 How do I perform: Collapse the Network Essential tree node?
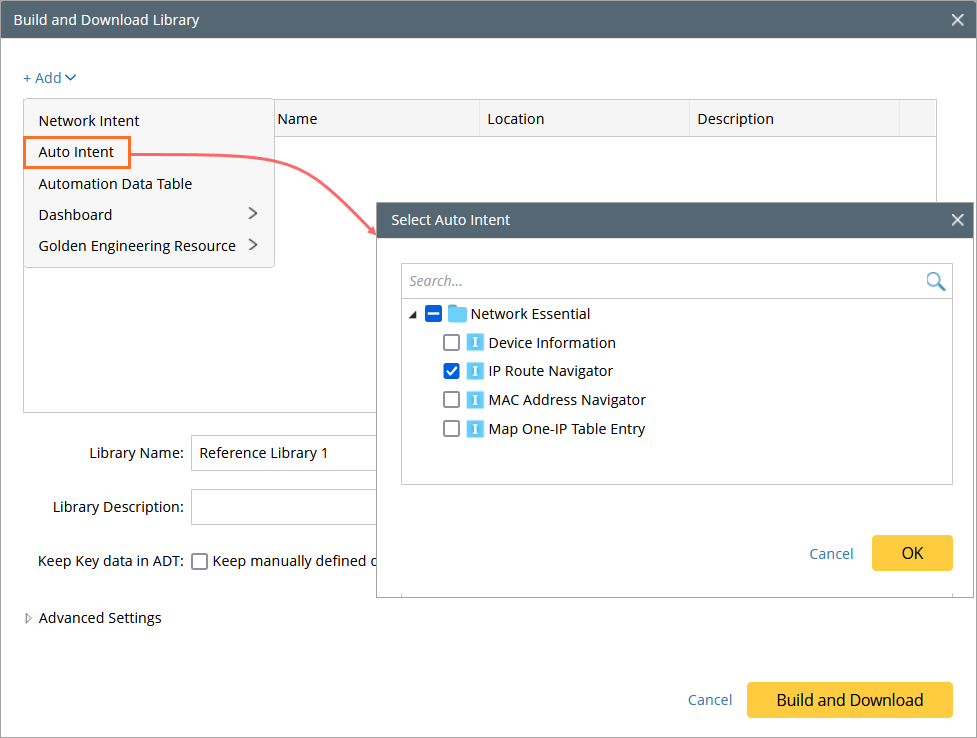(x=413, y=314)
